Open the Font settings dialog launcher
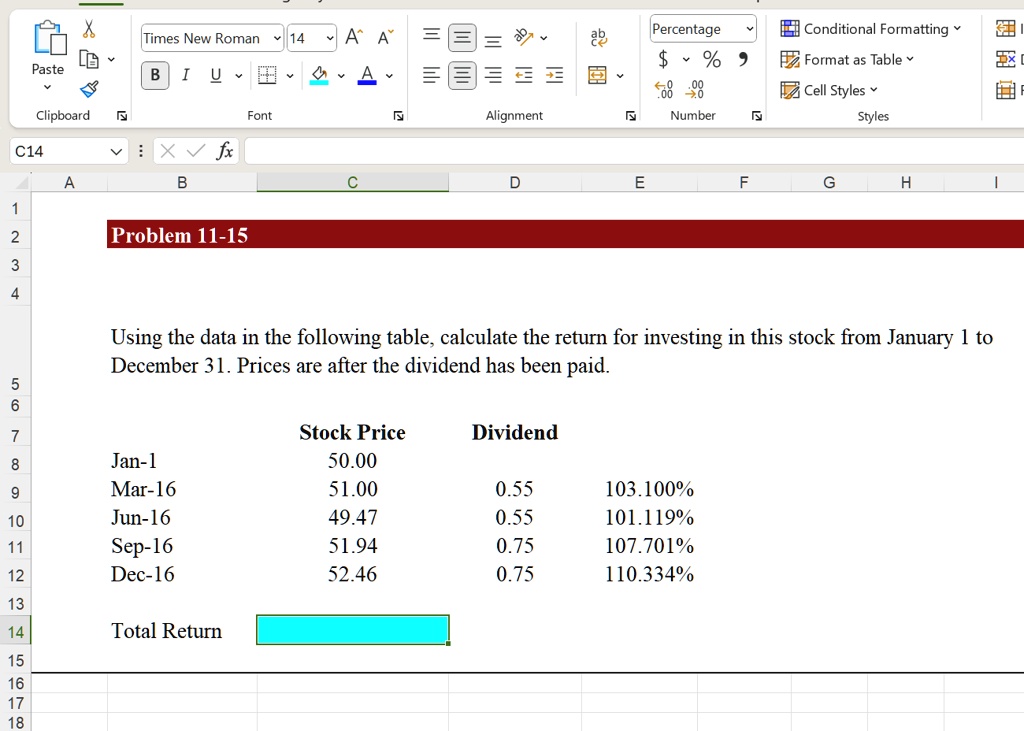Viewport: 1024px width, 731px height. point(398,116)
